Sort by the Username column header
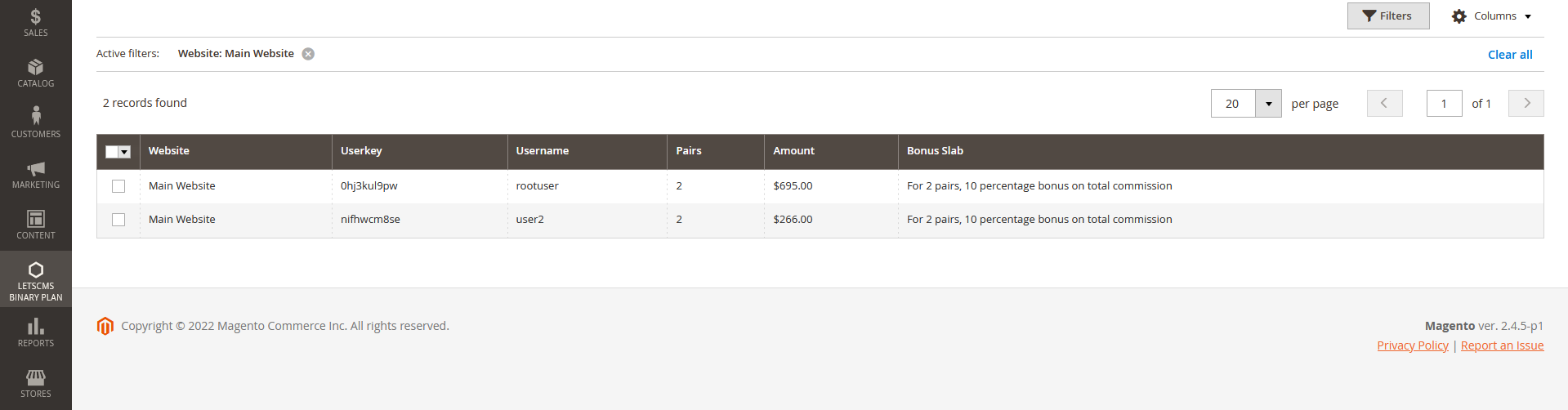This screenshot has height=410, width=1568. click(x=543, y=151)
